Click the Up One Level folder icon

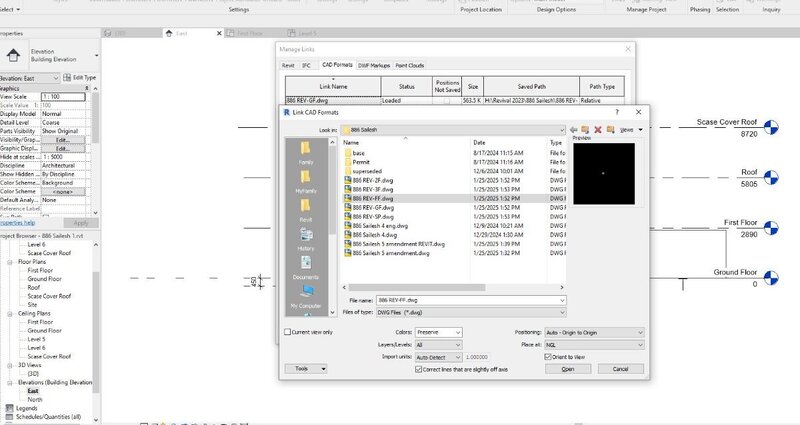(585, 130)
